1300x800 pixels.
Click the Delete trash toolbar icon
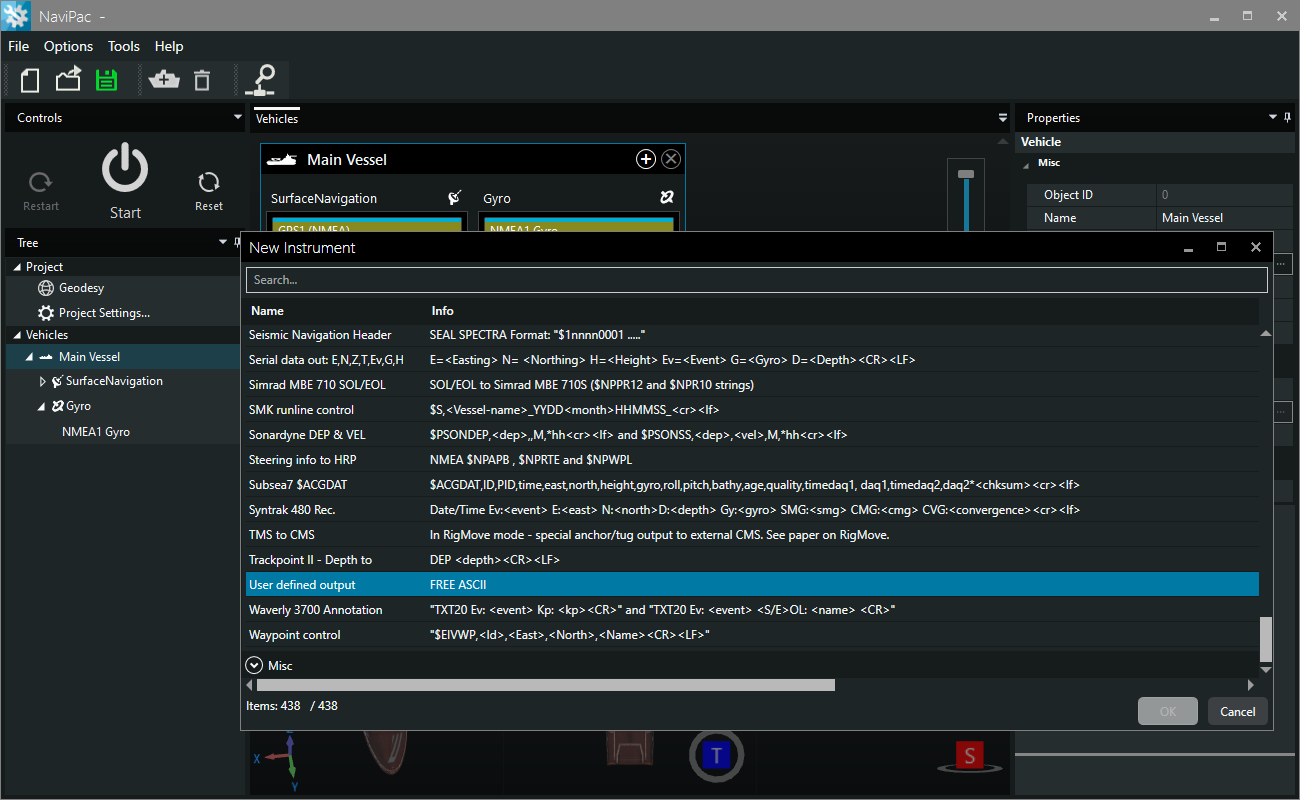click(x=202, y=80)
